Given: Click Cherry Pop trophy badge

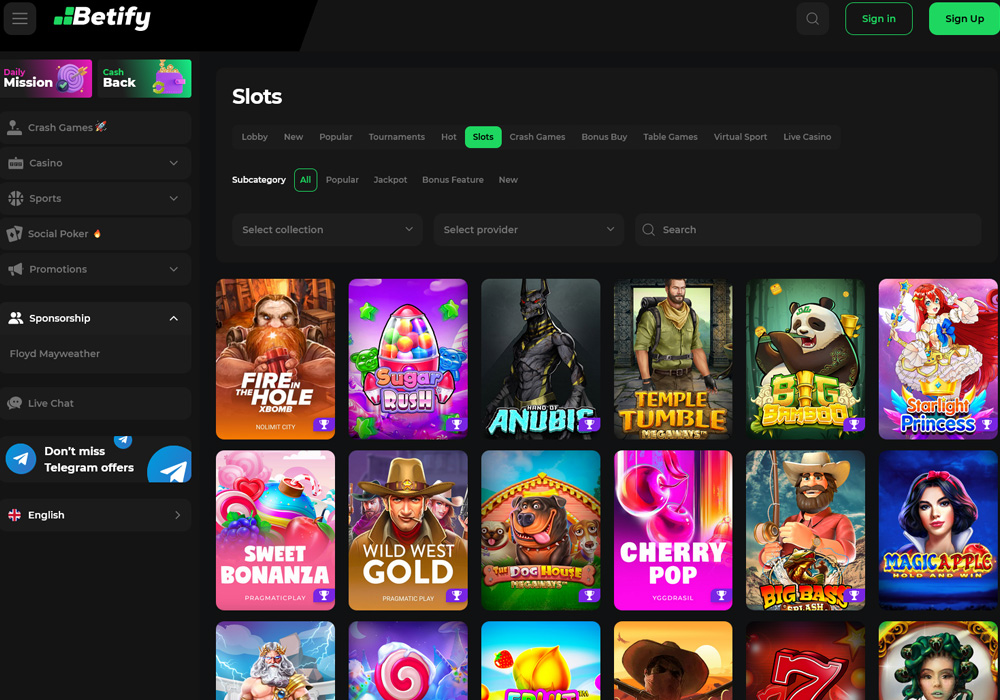Looking at the screenshot, I should pos(721,595).
